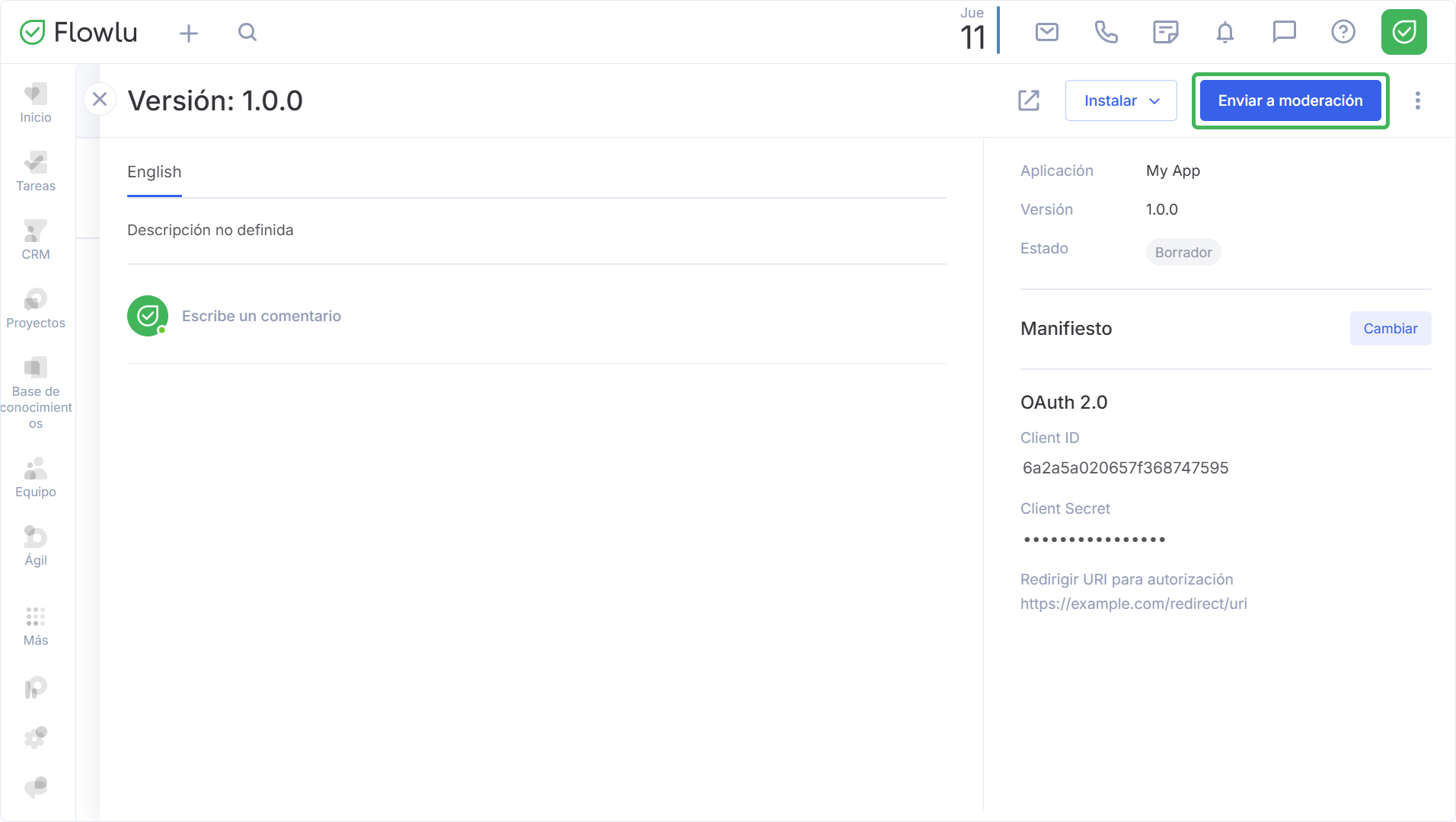Open the settings gear in sidebar
1456x822 pixels.
point(36,737)
